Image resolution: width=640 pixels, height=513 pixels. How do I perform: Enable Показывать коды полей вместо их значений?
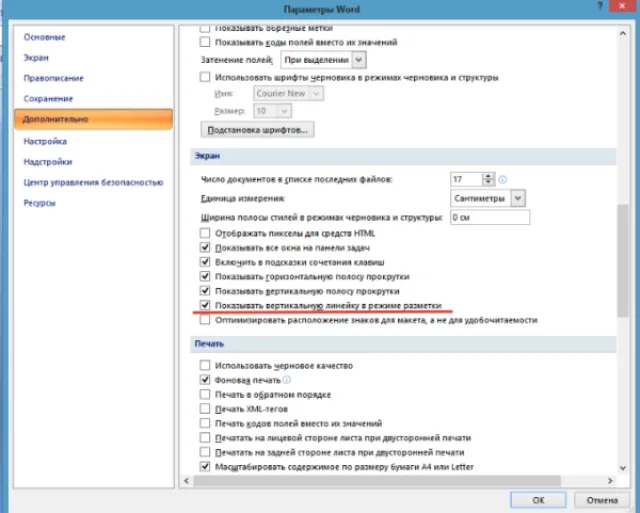click(205, 42)
